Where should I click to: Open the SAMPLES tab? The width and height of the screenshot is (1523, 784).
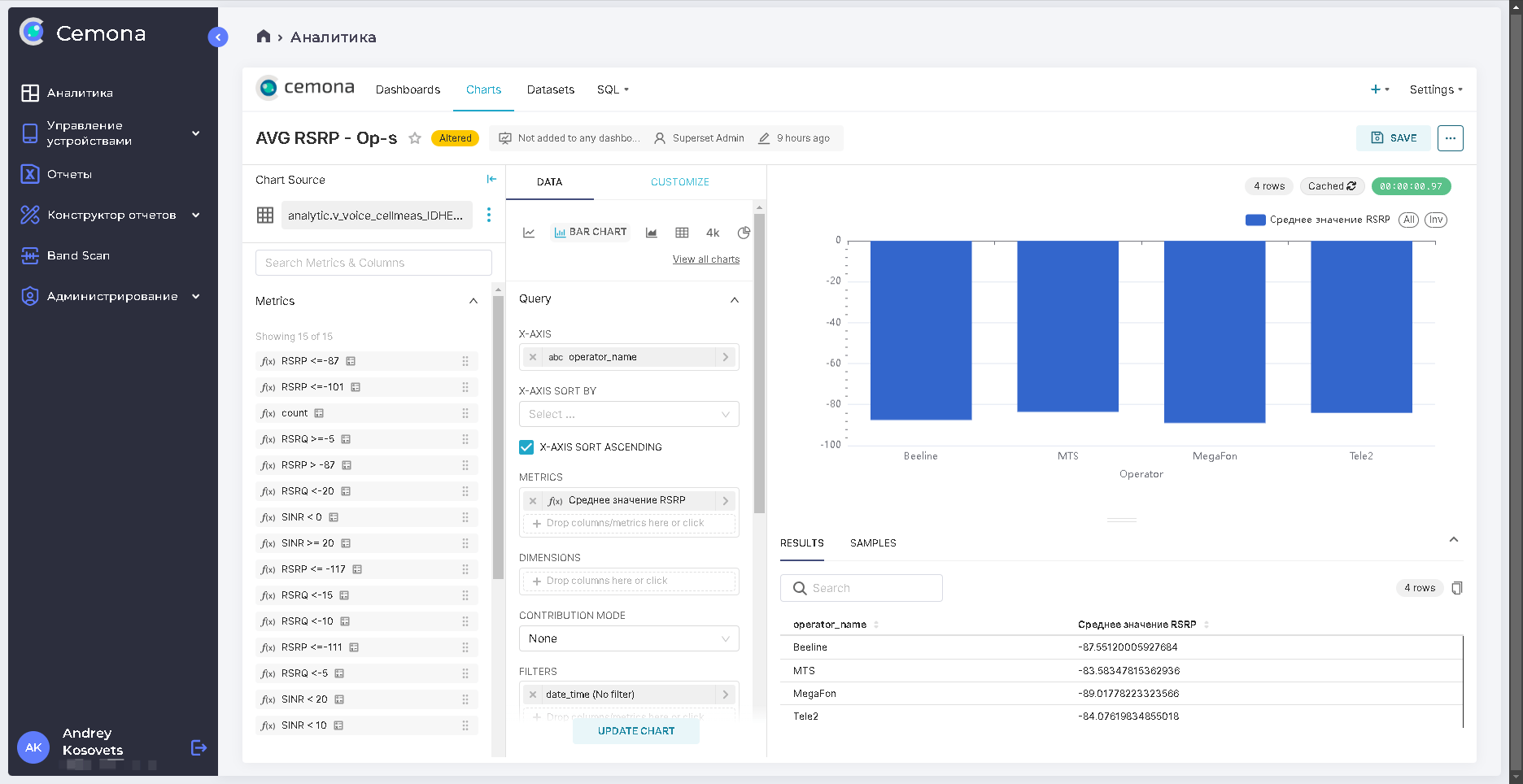(873, 543)
